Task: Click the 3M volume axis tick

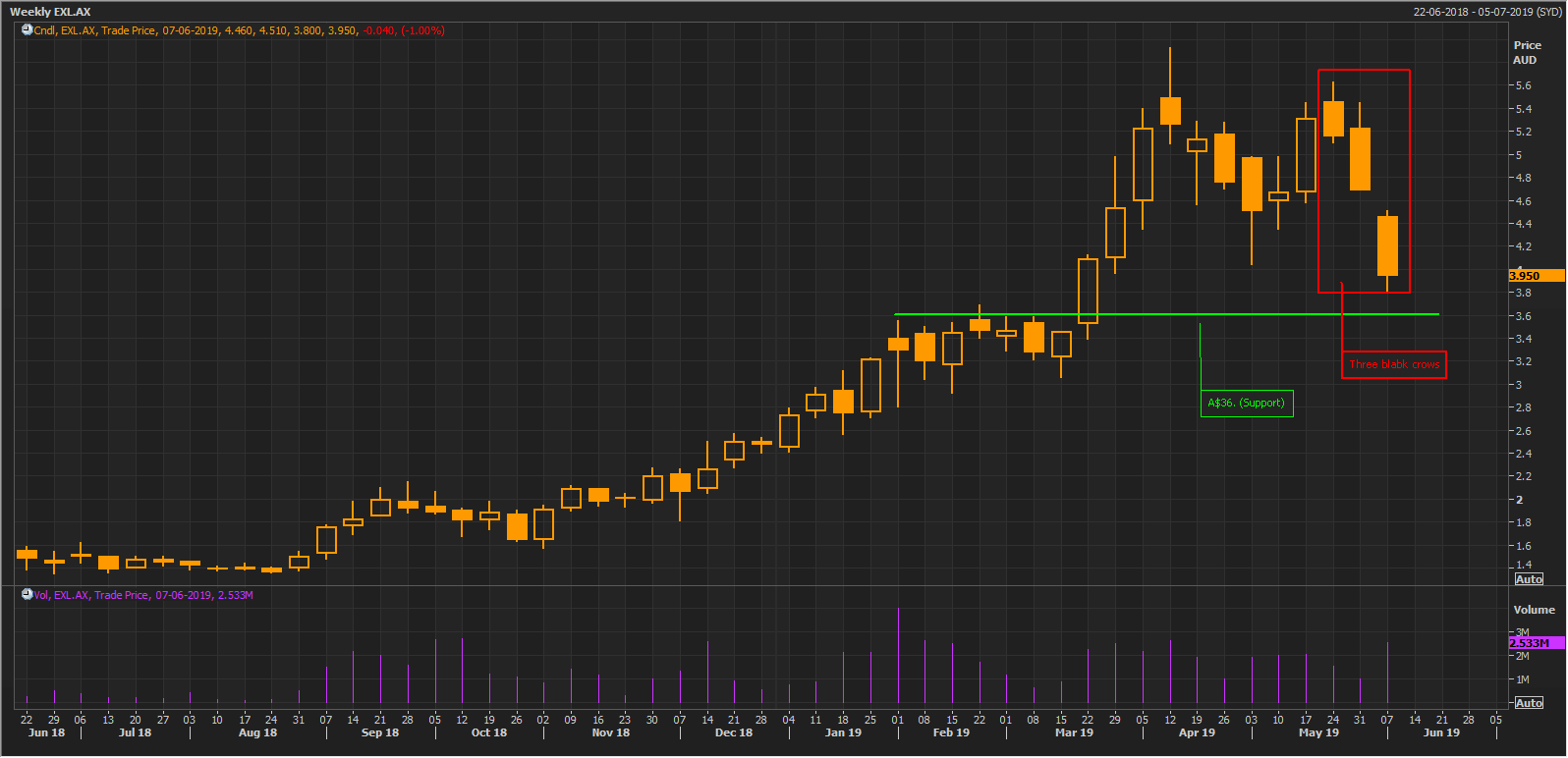Action: pos(1523,632)
